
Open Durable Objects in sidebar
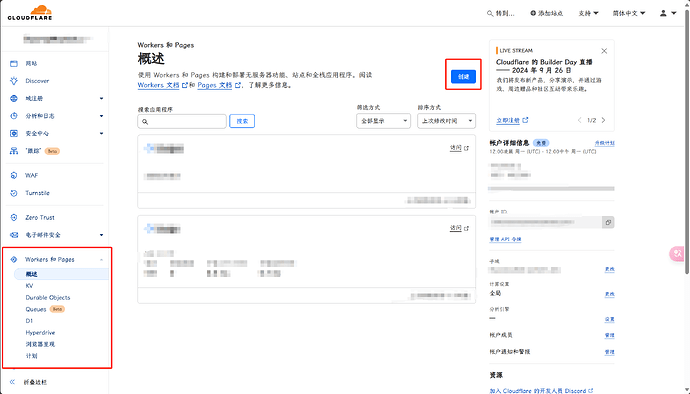click(48, 298)
